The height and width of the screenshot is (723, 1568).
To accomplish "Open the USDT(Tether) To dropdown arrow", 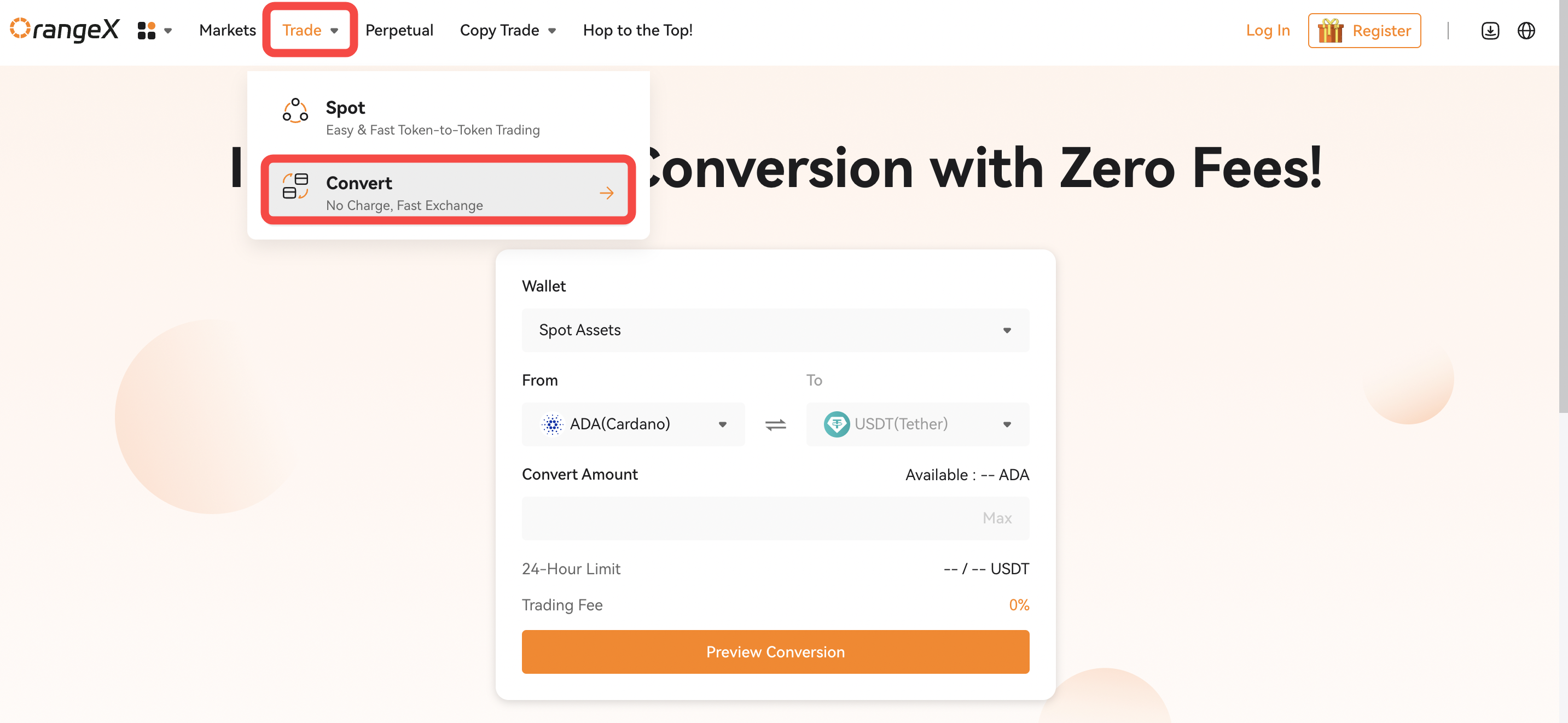I will [x=1007, y=425].
